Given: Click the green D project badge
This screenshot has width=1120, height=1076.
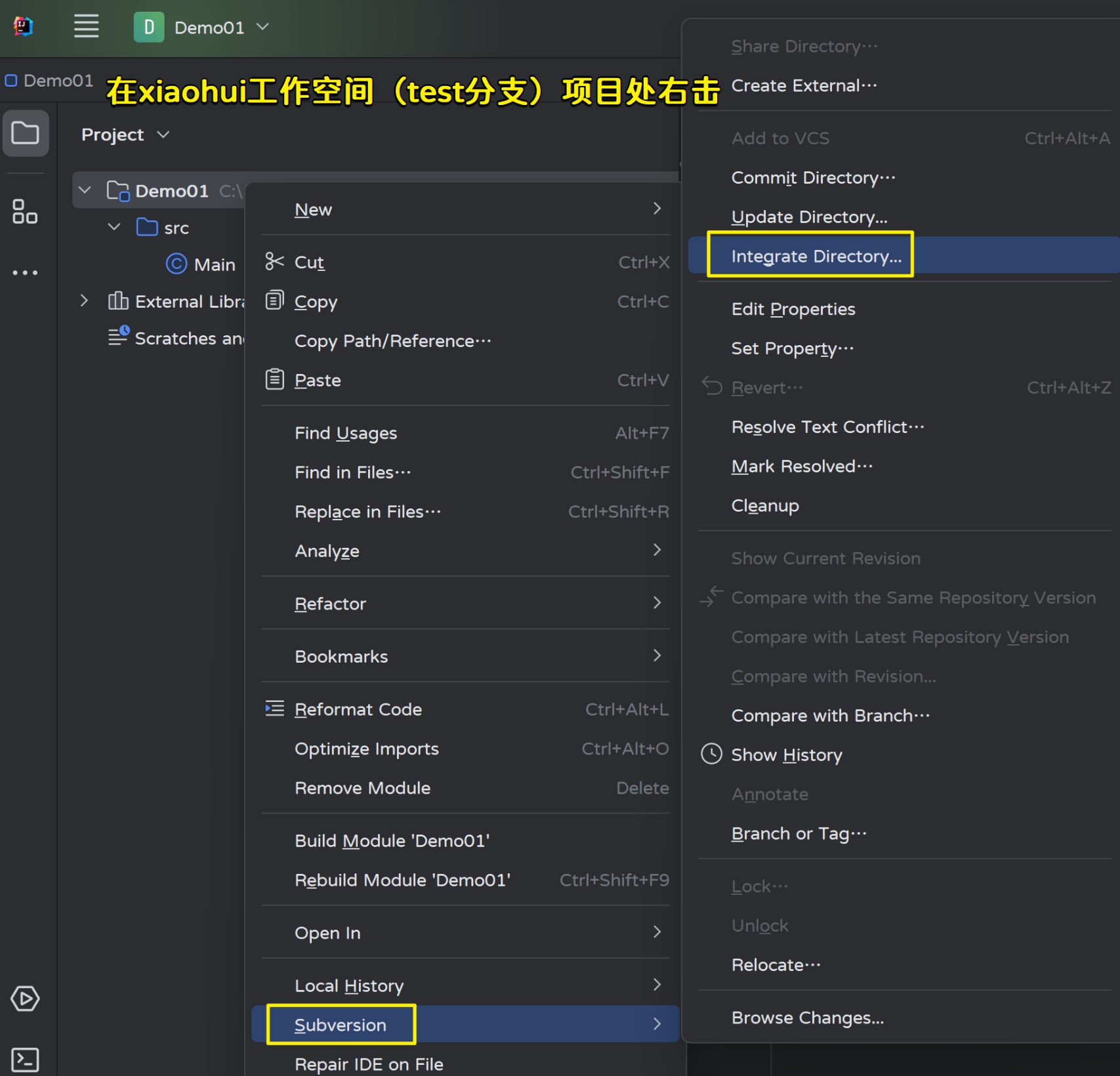Looking at the screenshot, I should coord(149,27).
